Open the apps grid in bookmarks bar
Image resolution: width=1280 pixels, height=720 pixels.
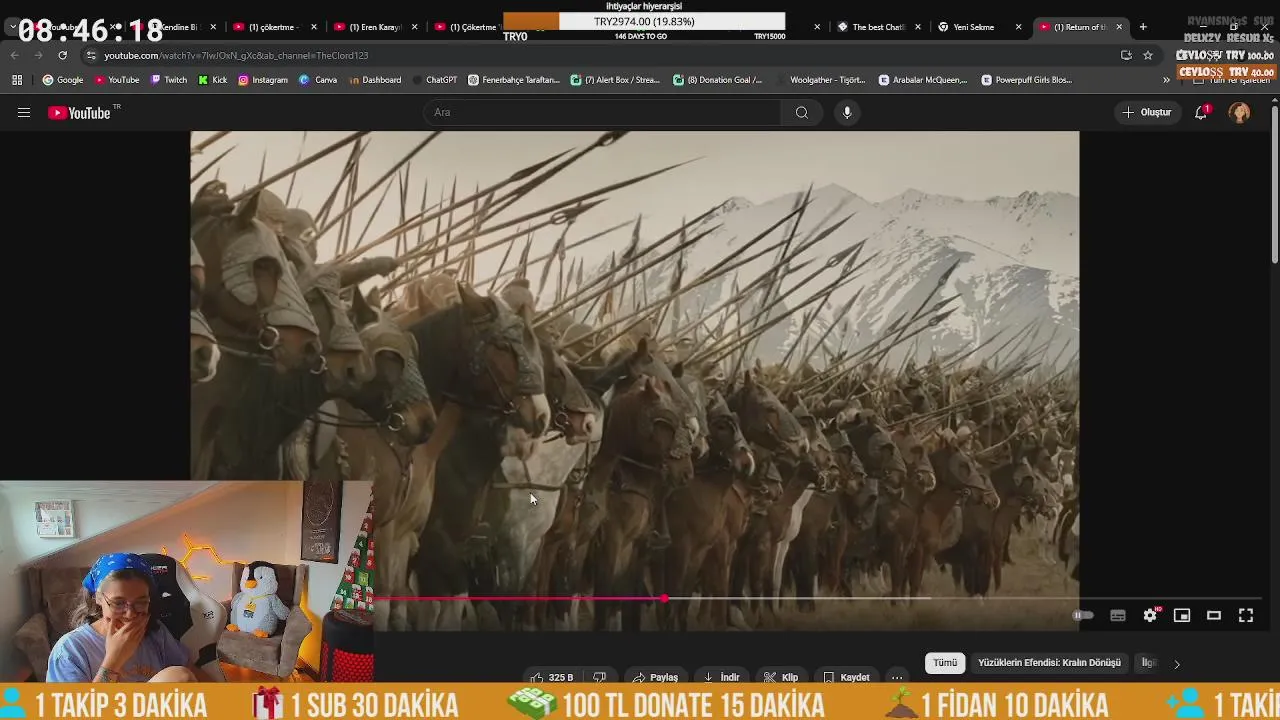(17, 80)
